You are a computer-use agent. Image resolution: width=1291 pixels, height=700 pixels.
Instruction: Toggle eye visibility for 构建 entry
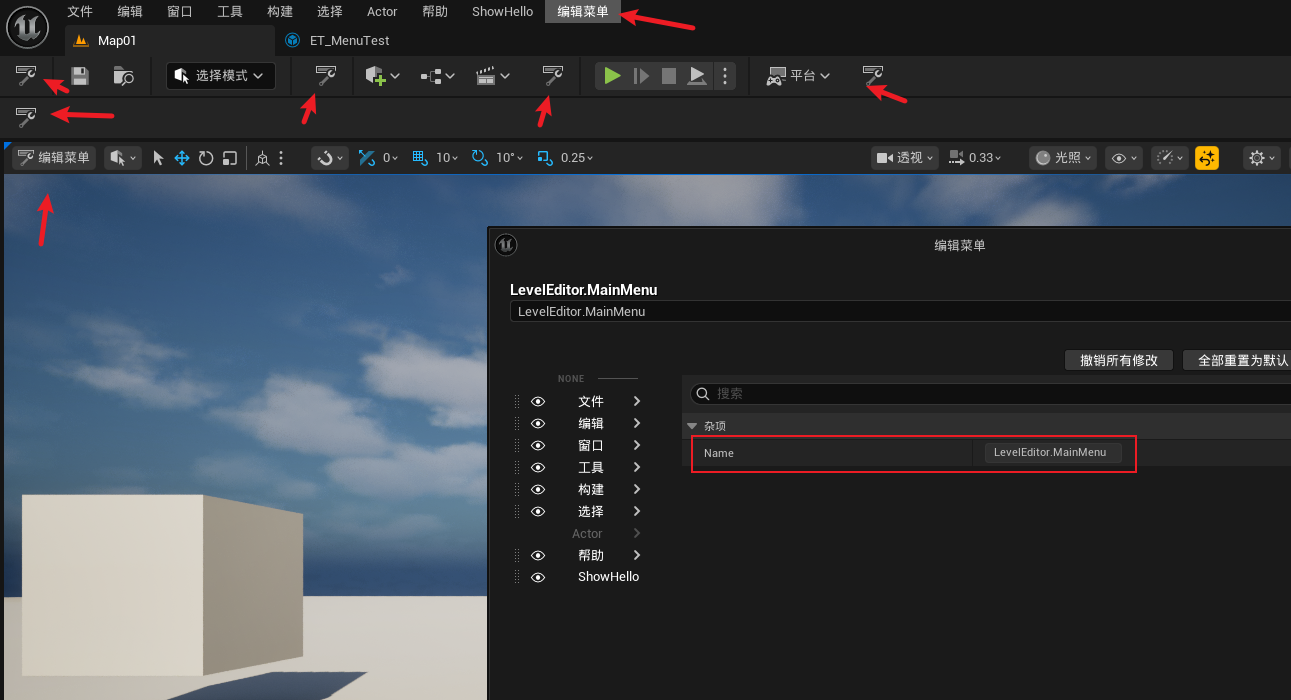[538, 489]
